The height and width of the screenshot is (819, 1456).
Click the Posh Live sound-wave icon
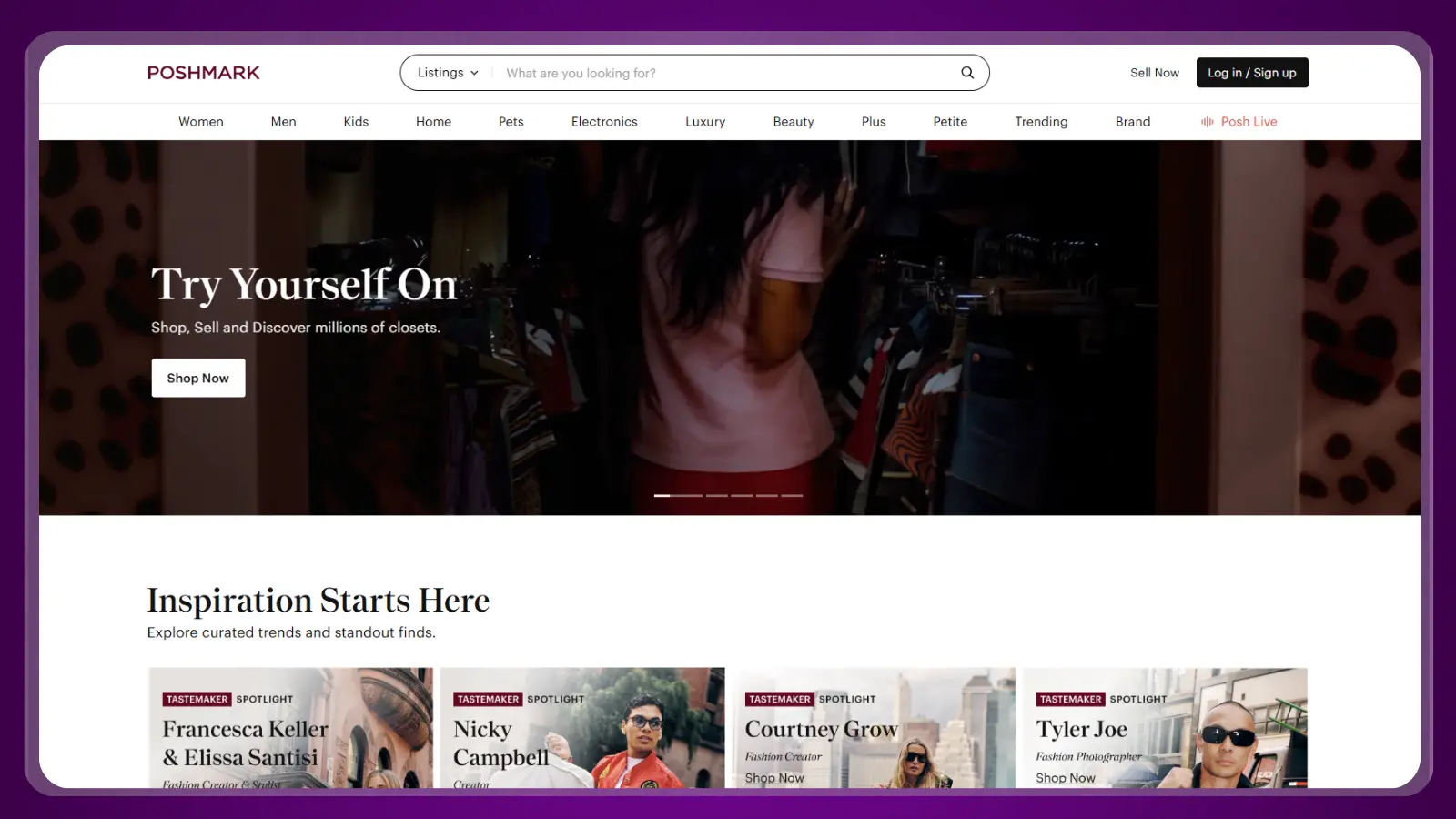[x=1208, y=122]
